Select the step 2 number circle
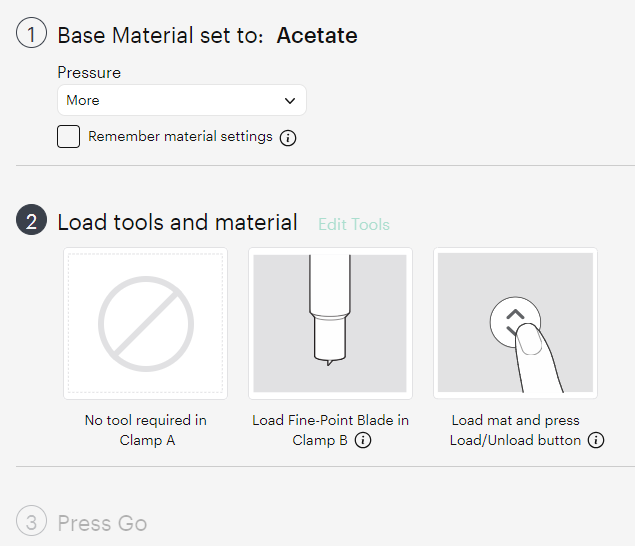Screen dimensions: 635x546 [x=31, y=222]
